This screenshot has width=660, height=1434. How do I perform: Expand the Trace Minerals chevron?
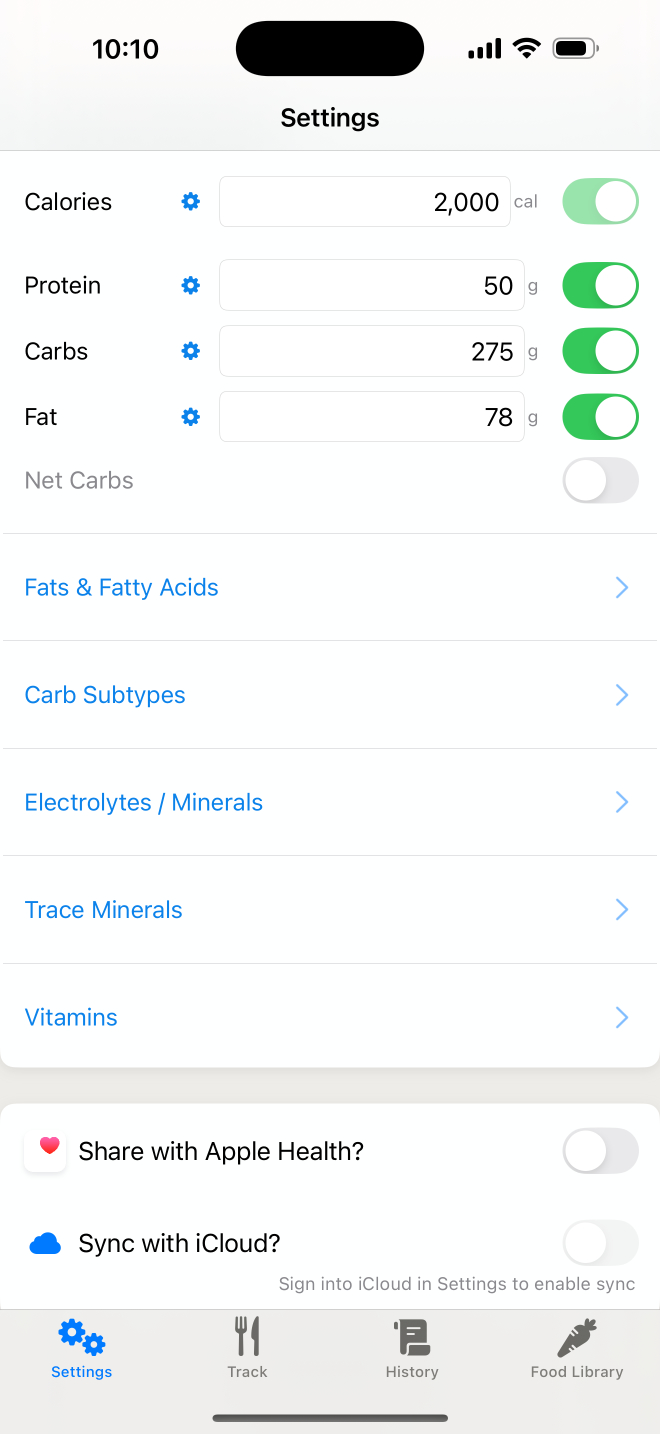[621, 910]
